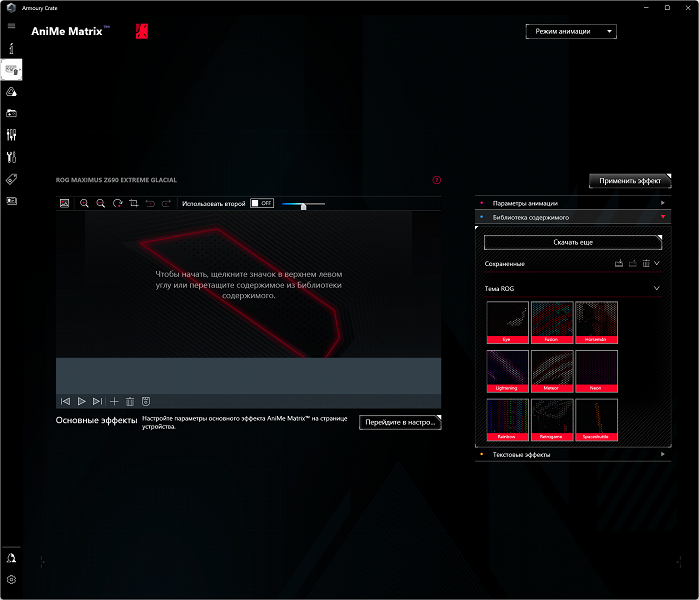
Task: Zoom in on the canvas
Action: pos(84,203)
